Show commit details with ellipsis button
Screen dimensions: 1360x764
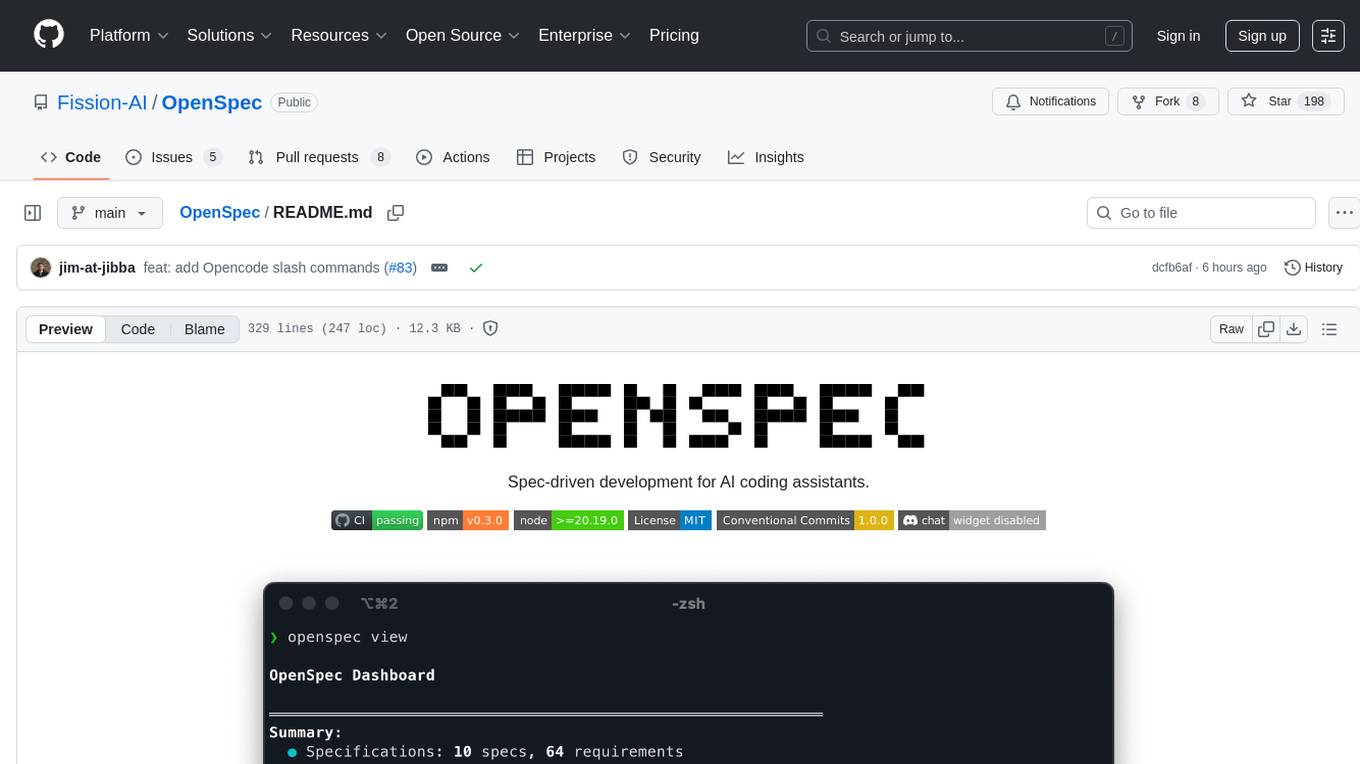pyautogui.click(x=439, y=268)
